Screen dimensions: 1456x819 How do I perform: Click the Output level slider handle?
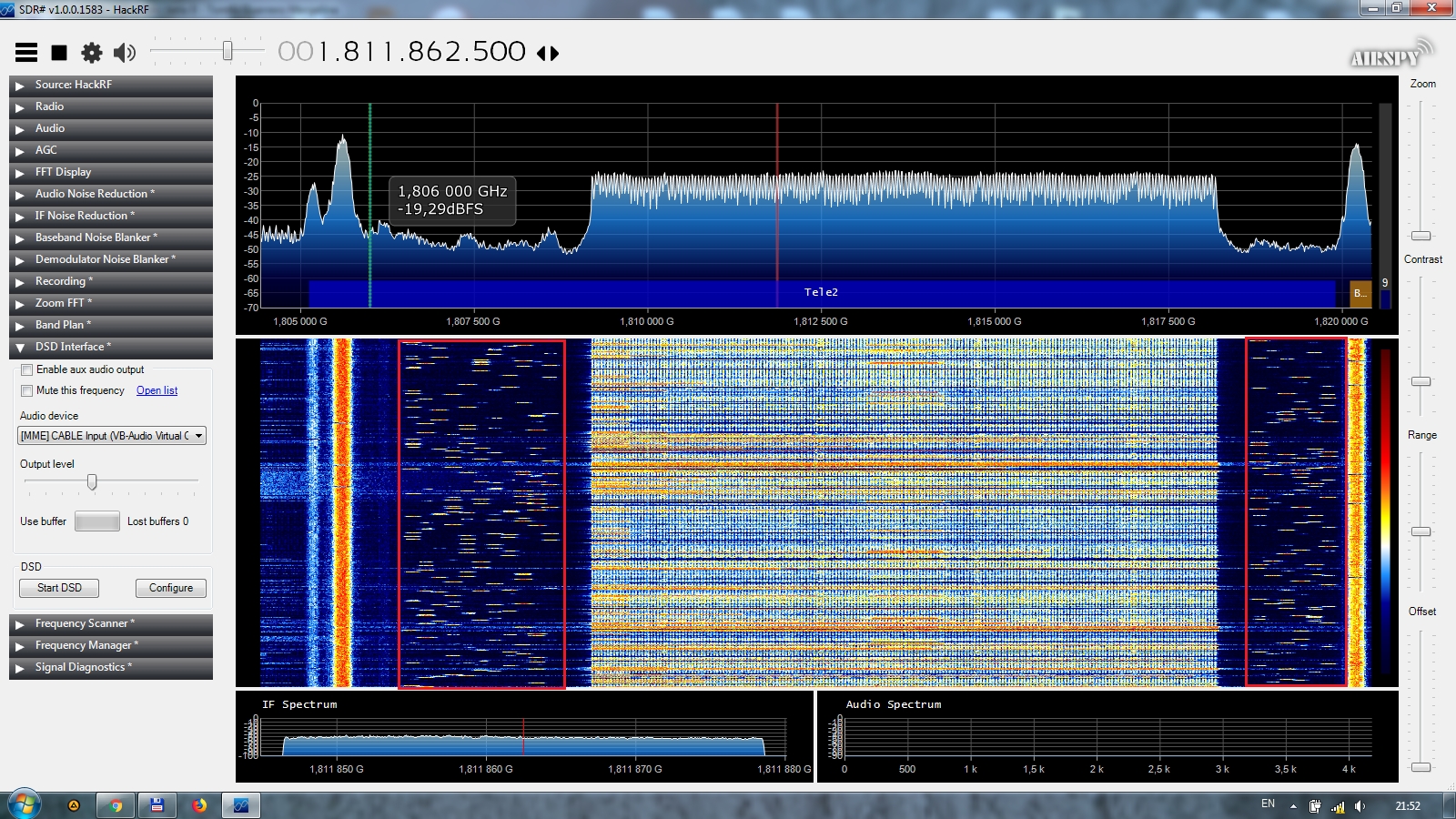click(92, 481)
